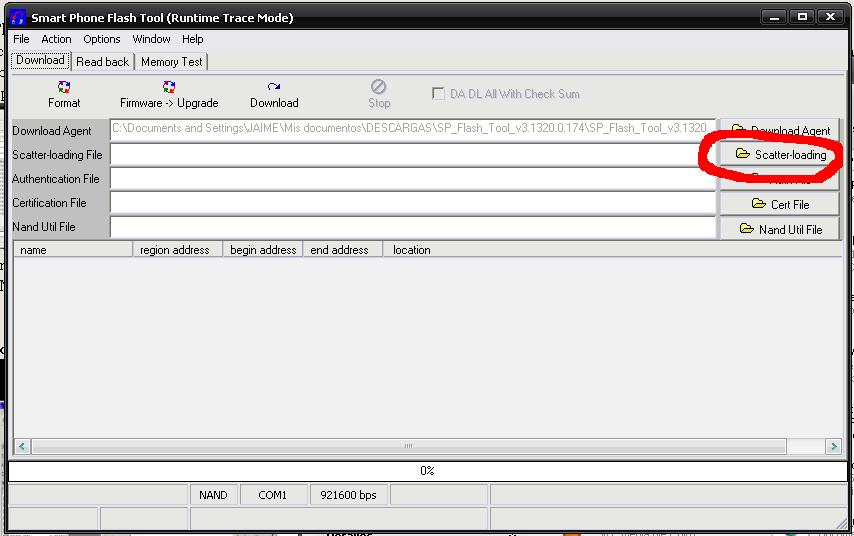Open the Window menu

[x=151, y=39]
